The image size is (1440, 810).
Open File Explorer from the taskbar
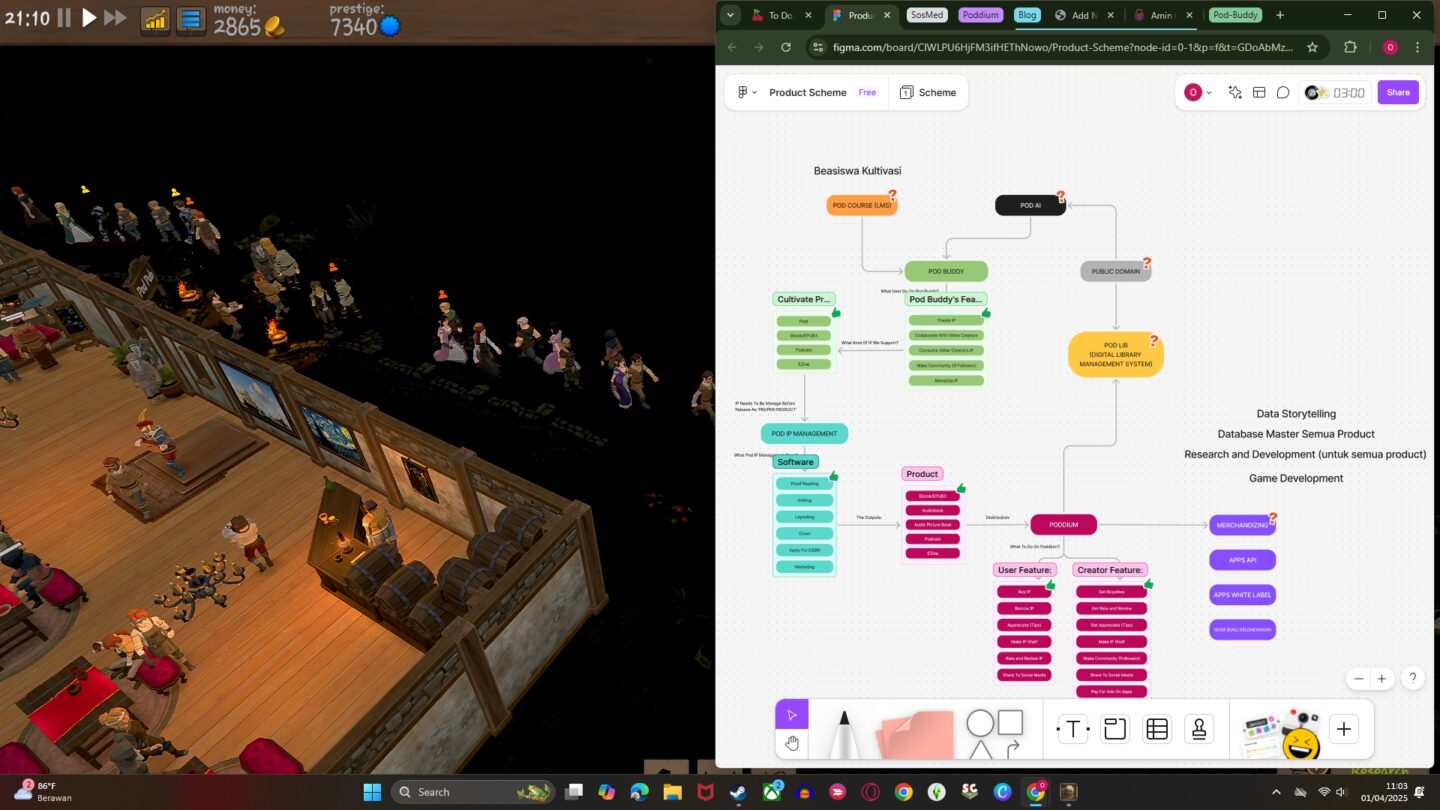672,792
